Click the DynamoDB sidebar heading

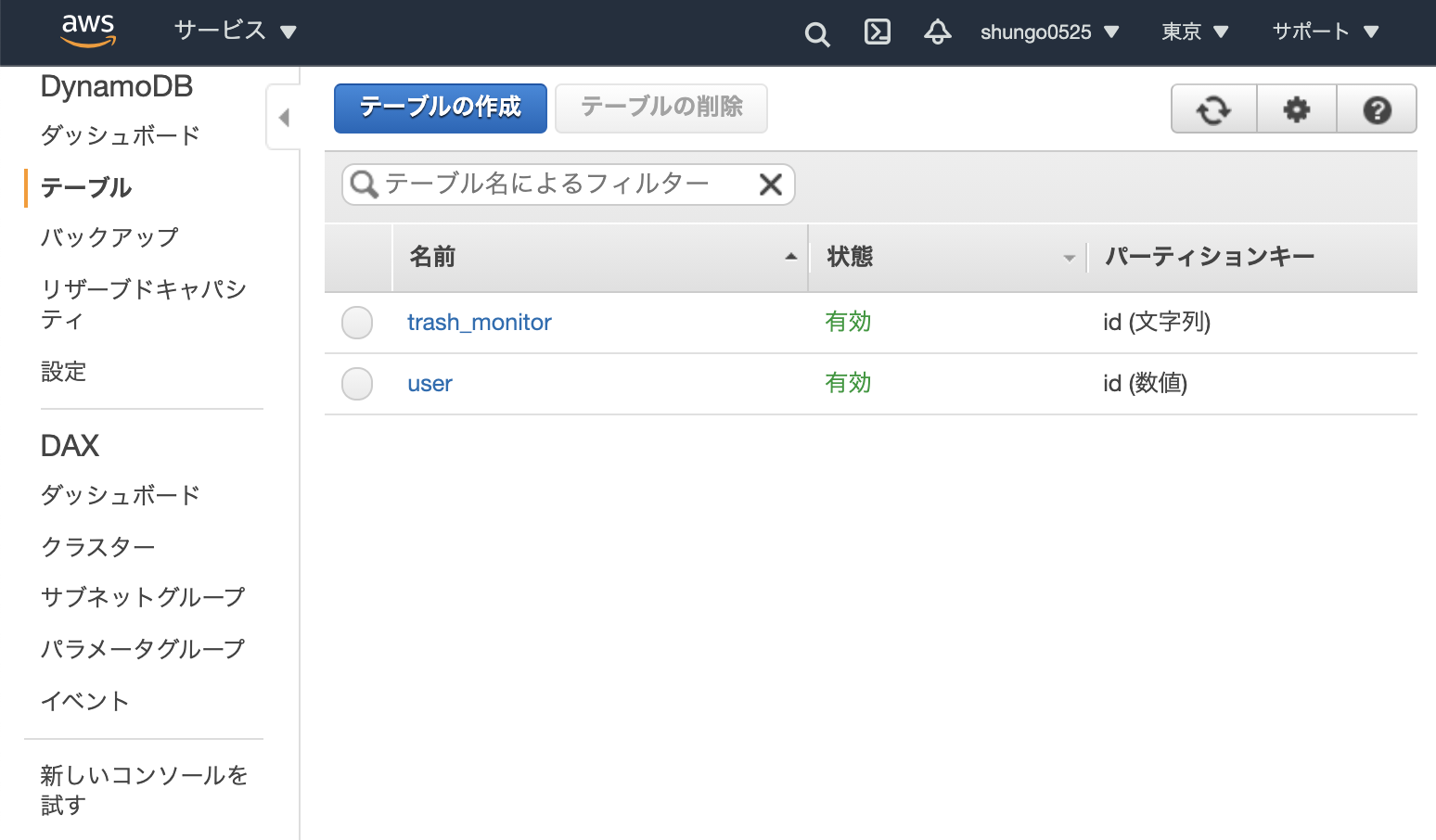coord(117,86)
